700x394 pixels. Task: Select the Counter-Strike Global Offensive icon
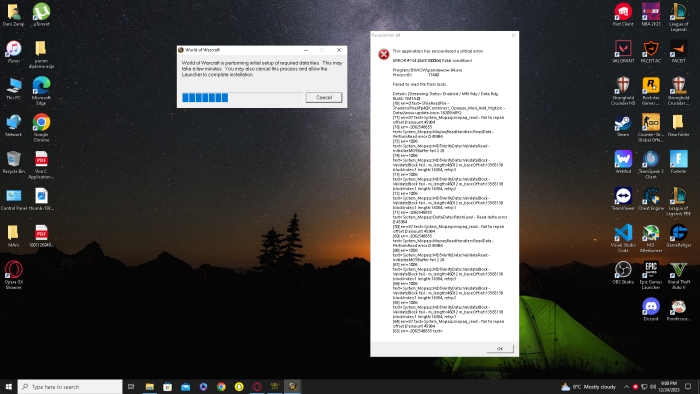[x=650, y=128]
